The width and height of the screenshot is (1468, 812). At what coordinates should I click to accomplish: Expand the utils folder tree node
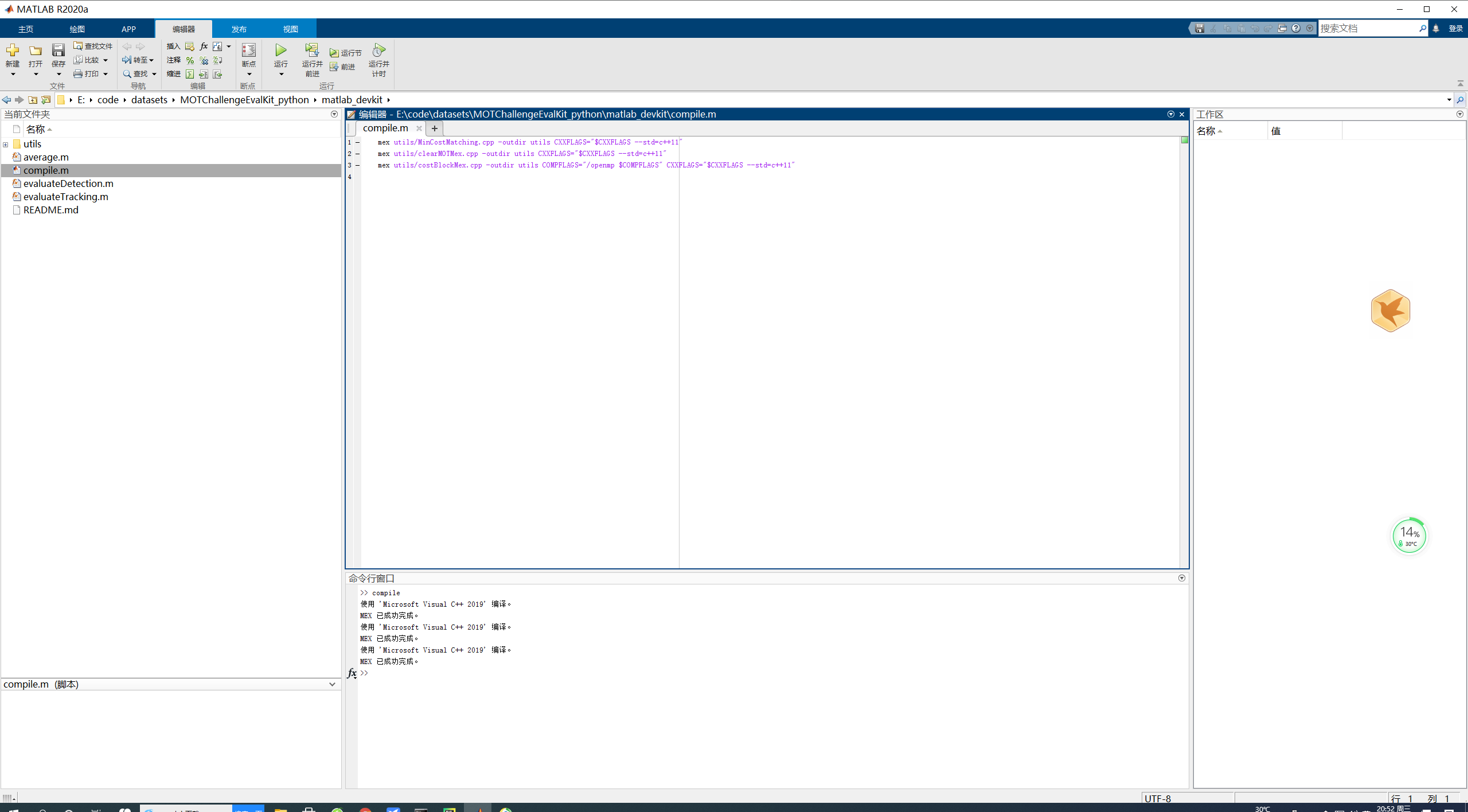6,145
